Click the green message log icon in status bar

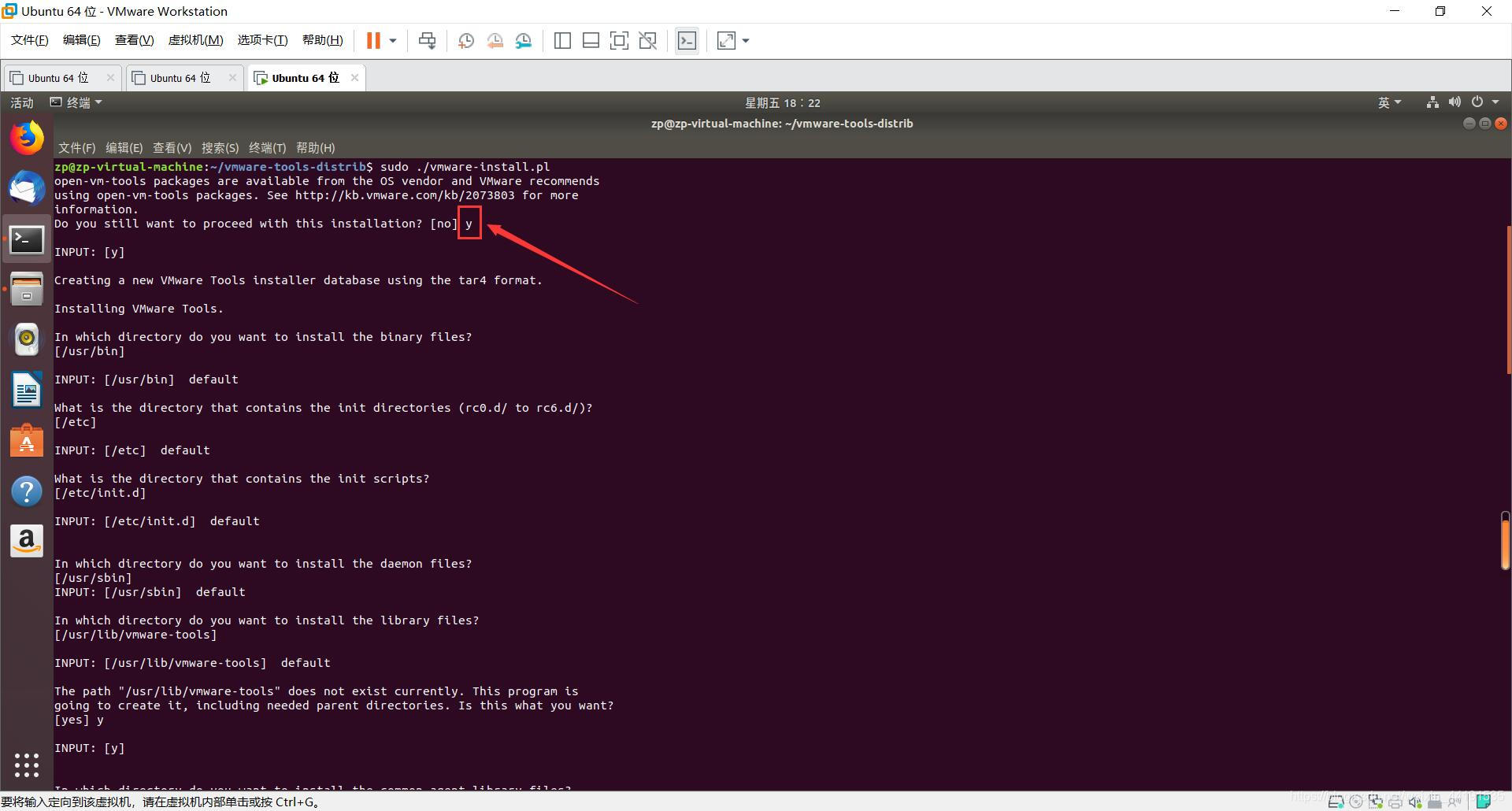[1483, 802]
